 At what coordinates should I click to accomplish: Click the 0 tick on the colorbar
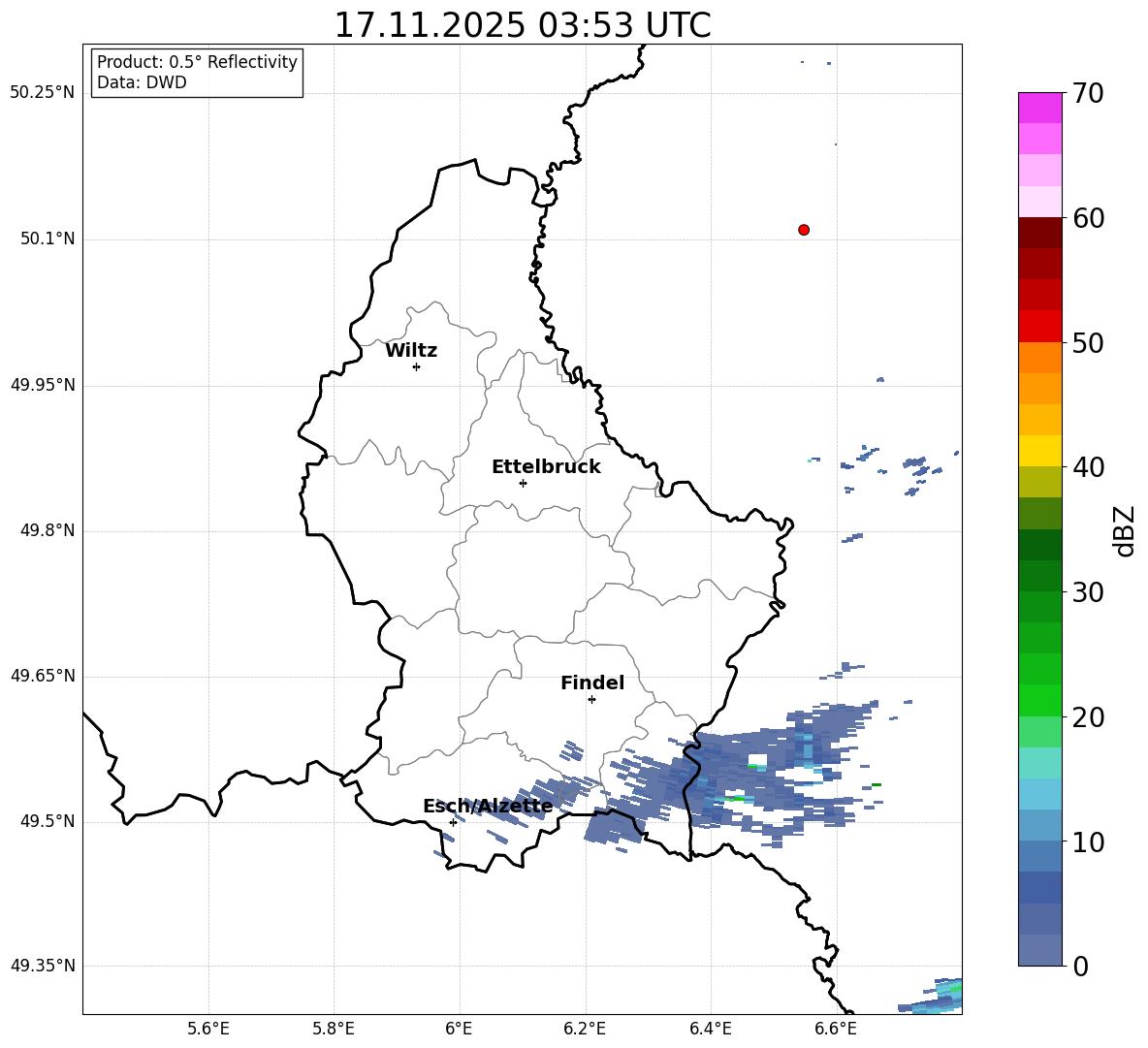click(x=1080, y=966)
